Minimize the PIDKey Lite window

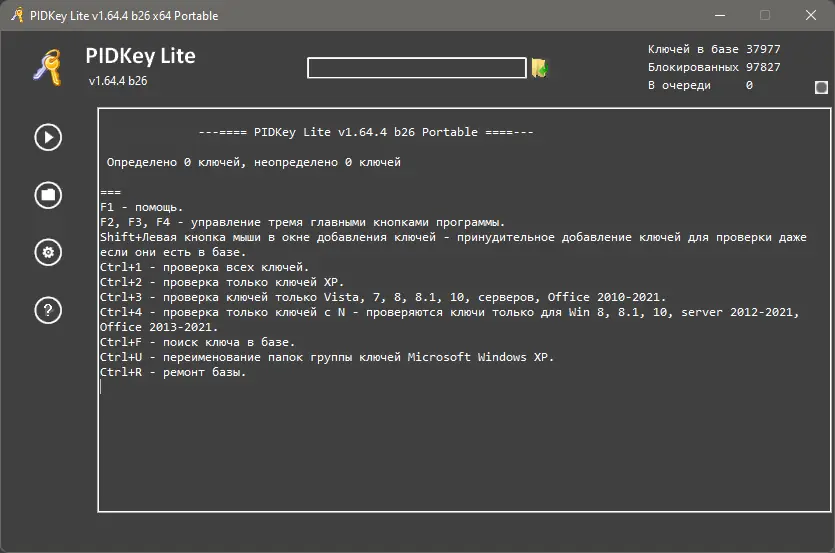point(719,15)
